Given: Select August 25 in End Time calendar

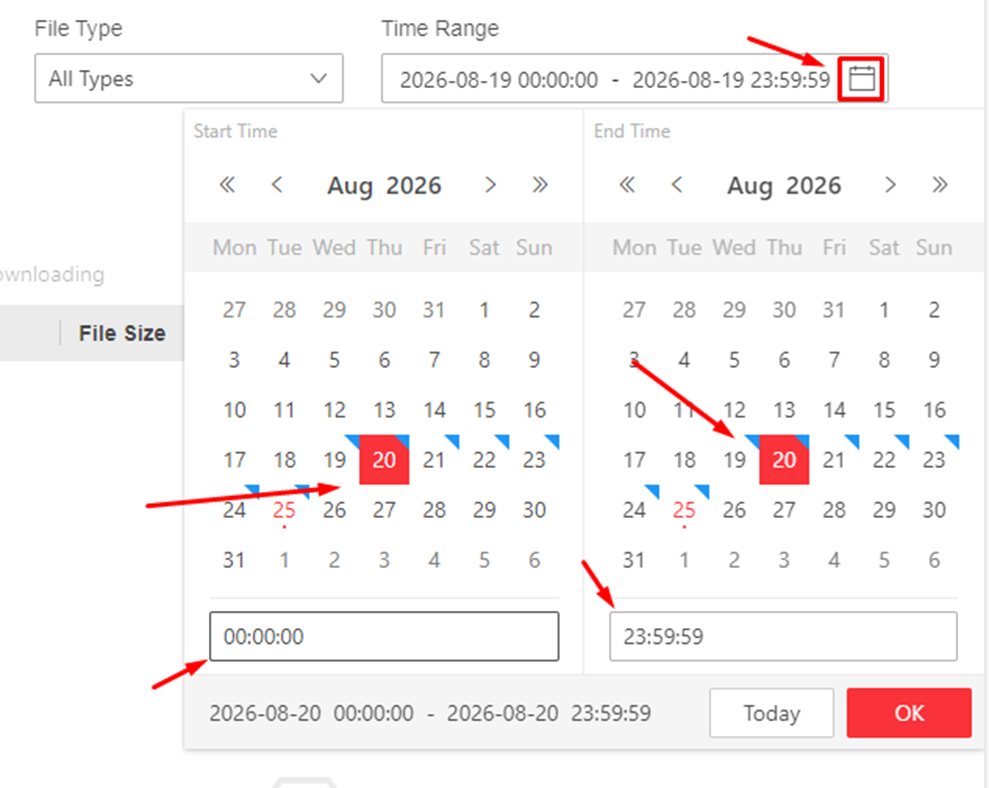Looking at the screenshot, I should [x=684, y=510].
